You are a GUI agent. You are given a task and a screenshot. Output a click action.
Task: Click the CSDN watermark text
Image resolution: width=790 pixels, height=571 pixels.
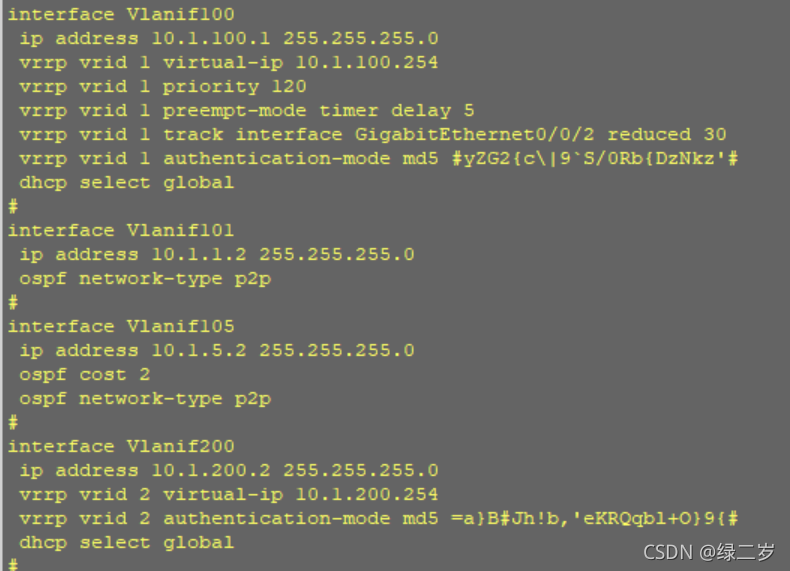pos(709,553)
